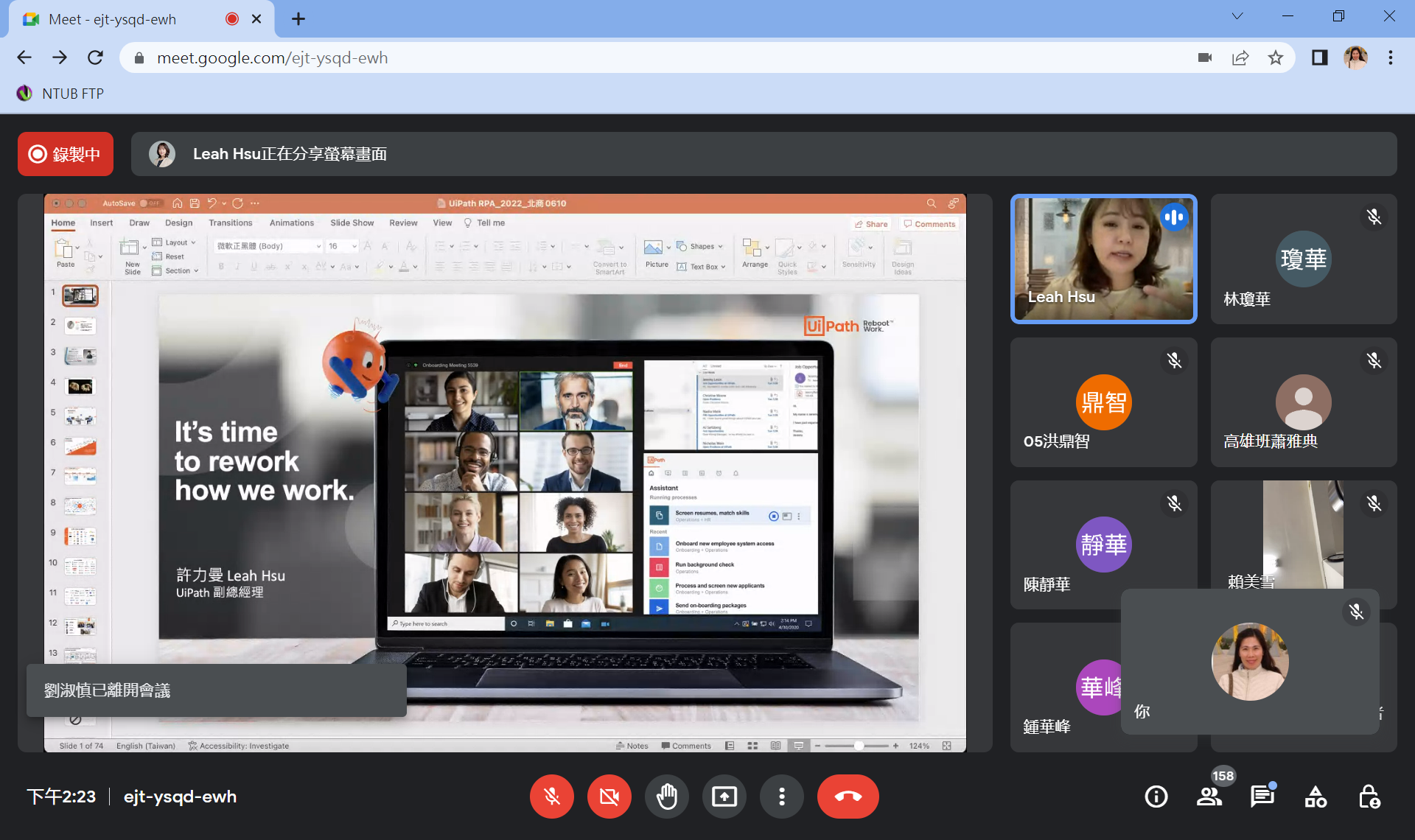
Task: Click the PowerPoint search magnifier icon
Action: coord(932,203)
